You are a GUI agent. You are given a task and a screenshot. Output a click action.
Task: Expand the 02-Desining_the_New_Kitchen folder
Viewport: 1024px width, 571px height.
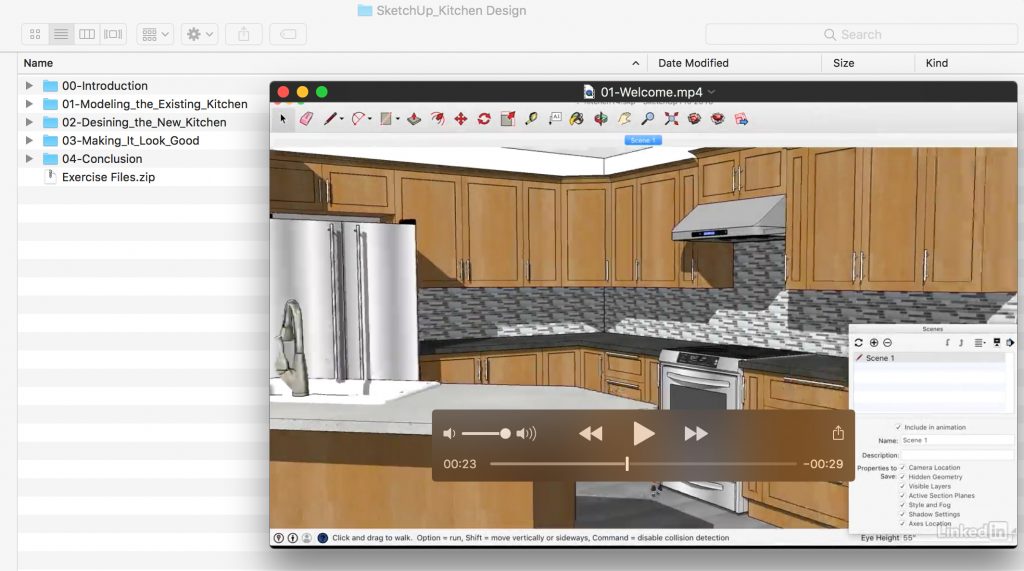pyautogui.click(x=29, y=122)
